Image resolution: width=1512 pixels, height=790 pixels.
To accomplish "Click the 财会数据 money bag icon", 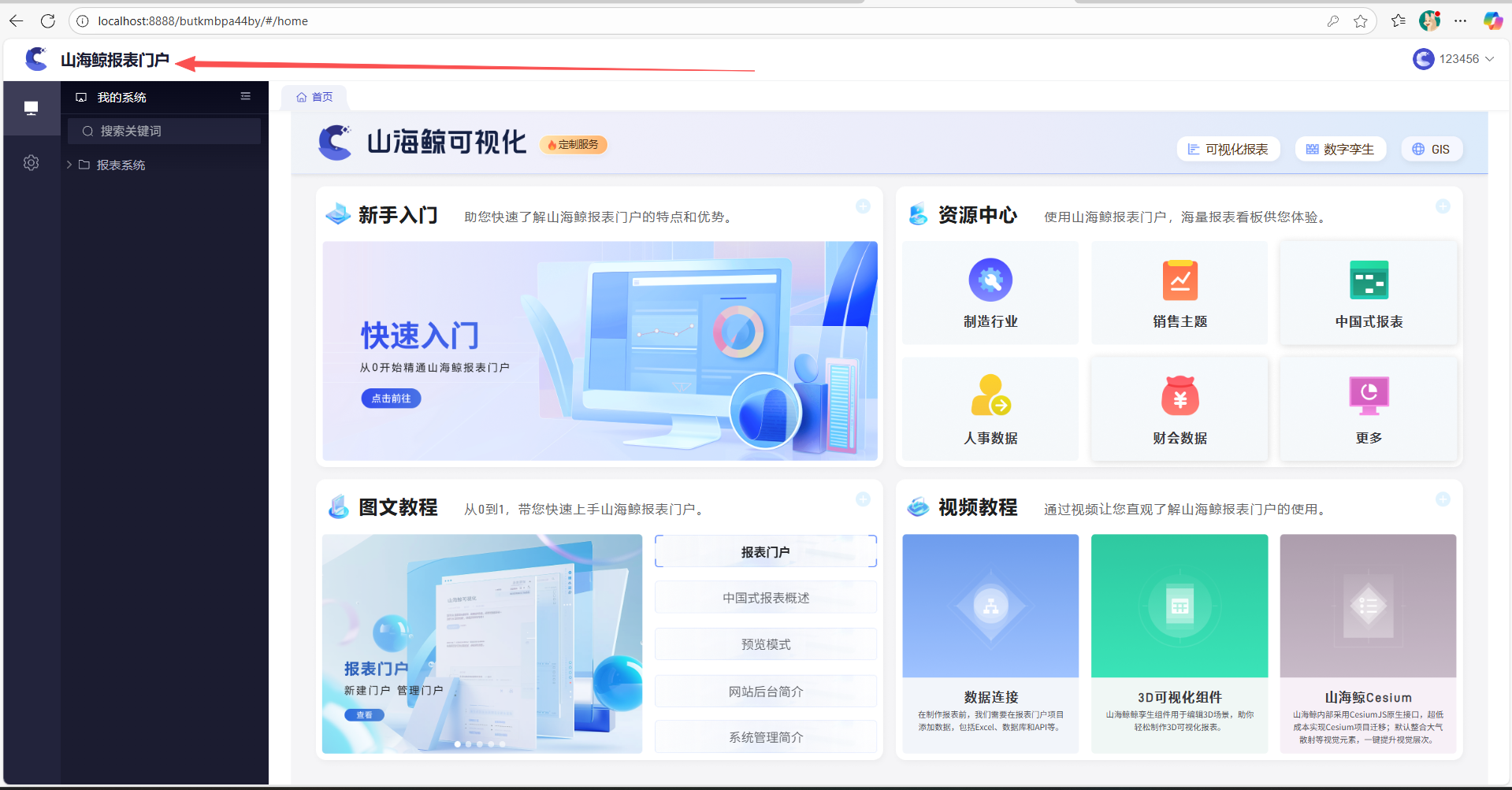I will pyautogui.click(x=1180, y=395).
